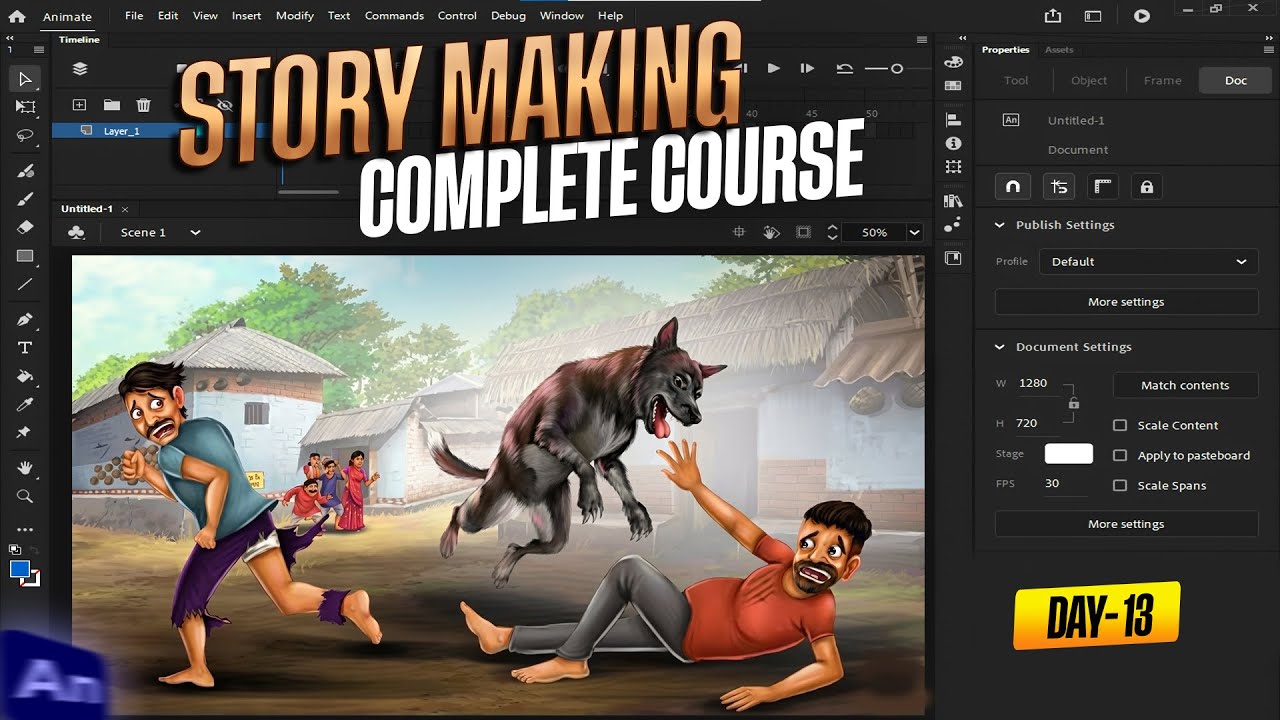Select the Selection arrow tool

[25, 79]
